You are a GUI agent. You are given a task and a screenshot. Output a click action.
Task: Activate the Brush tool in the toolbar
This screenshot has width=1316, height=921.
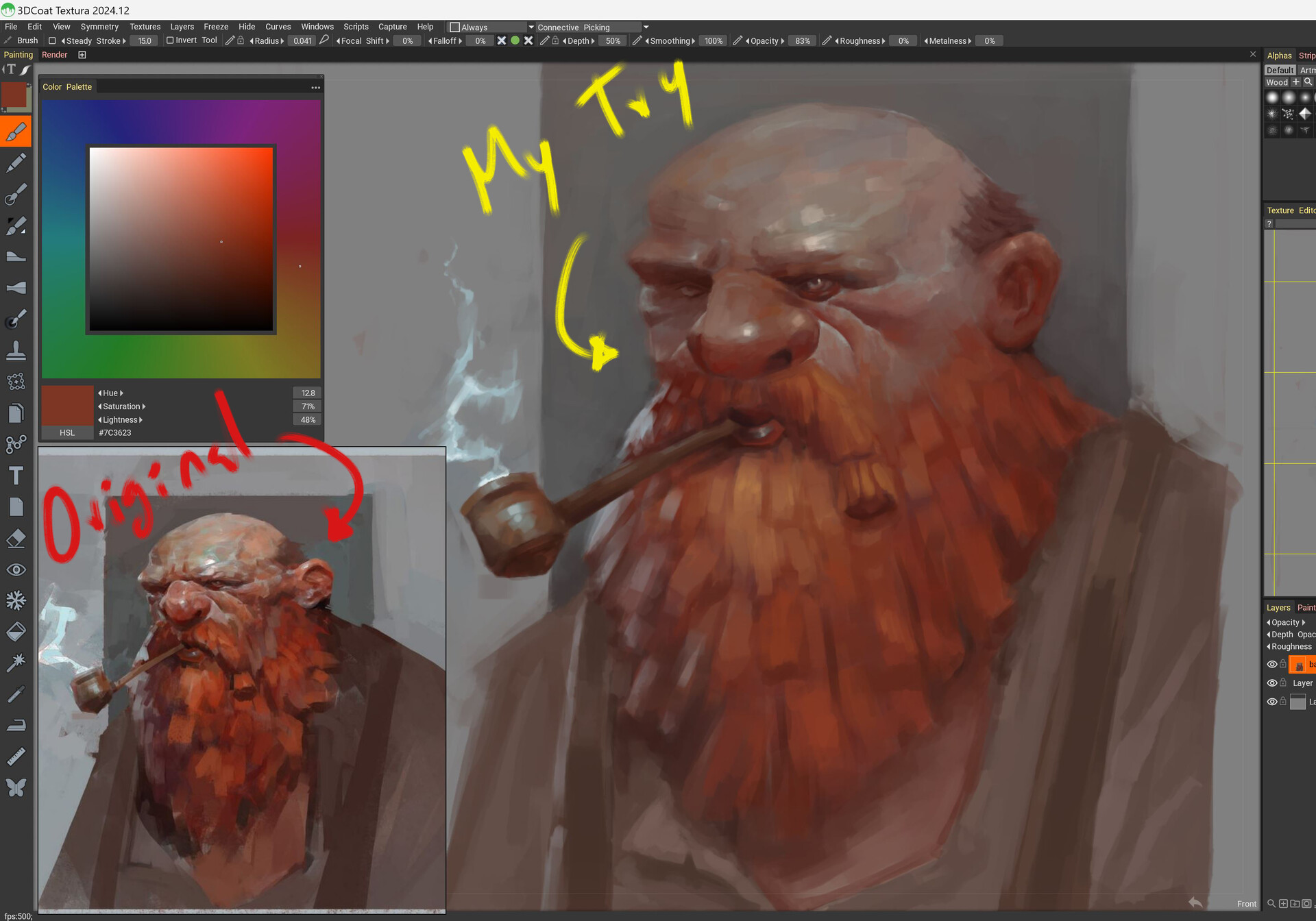pos(16,130)
